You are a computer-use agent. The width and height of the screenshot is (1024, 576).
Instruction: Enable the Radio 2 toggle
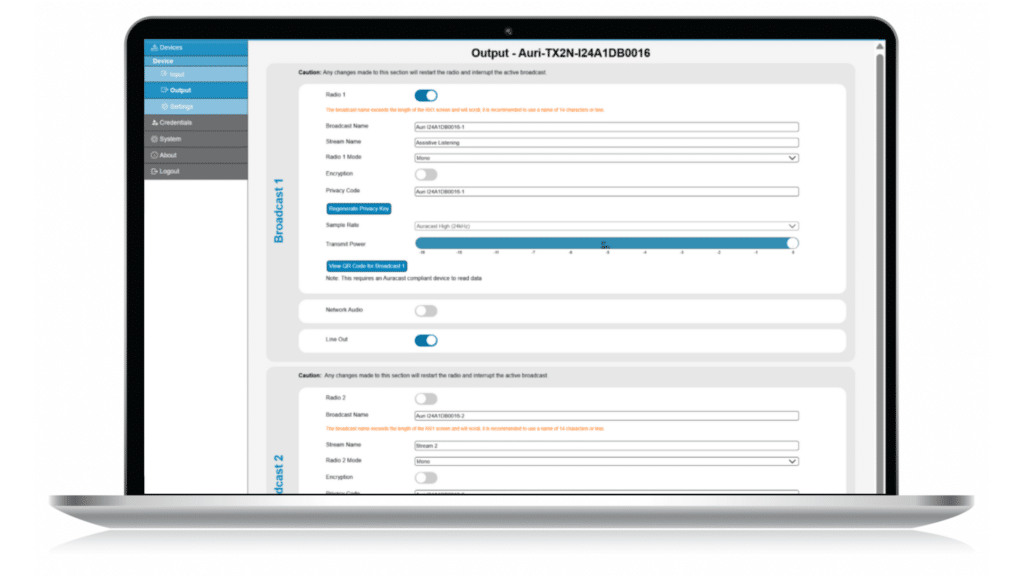pos(426,399)
